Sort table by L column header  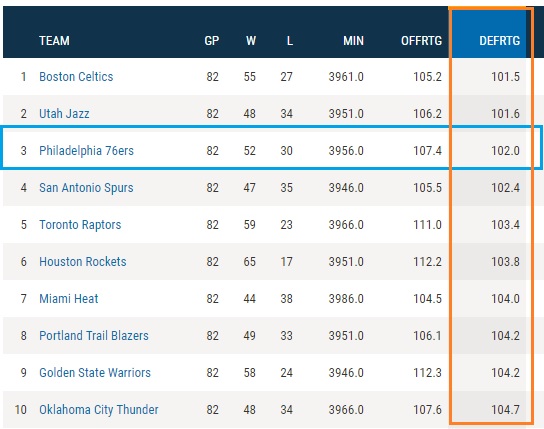[290, 41]
